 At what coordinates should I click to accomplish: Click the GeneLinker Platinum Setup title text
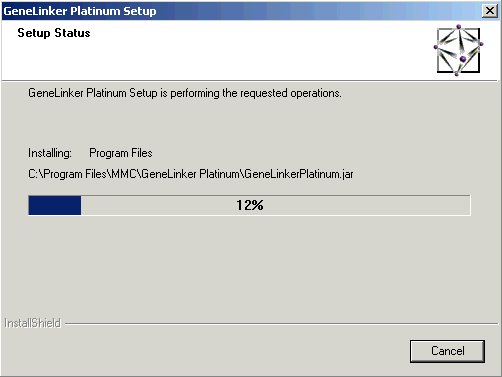tap(80, 11)
